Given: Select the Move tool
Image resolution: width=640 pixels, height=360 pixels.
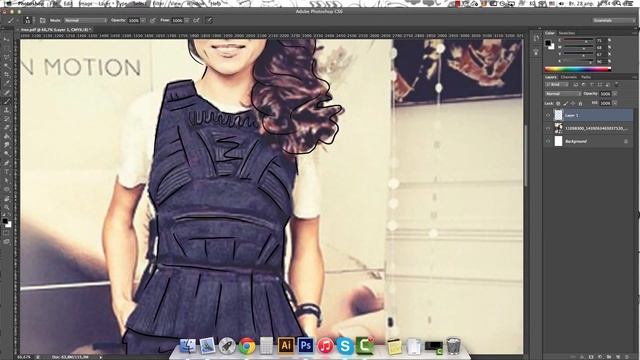Looking at the screenshot, I should pyautogui.click(x=7, y=40).
